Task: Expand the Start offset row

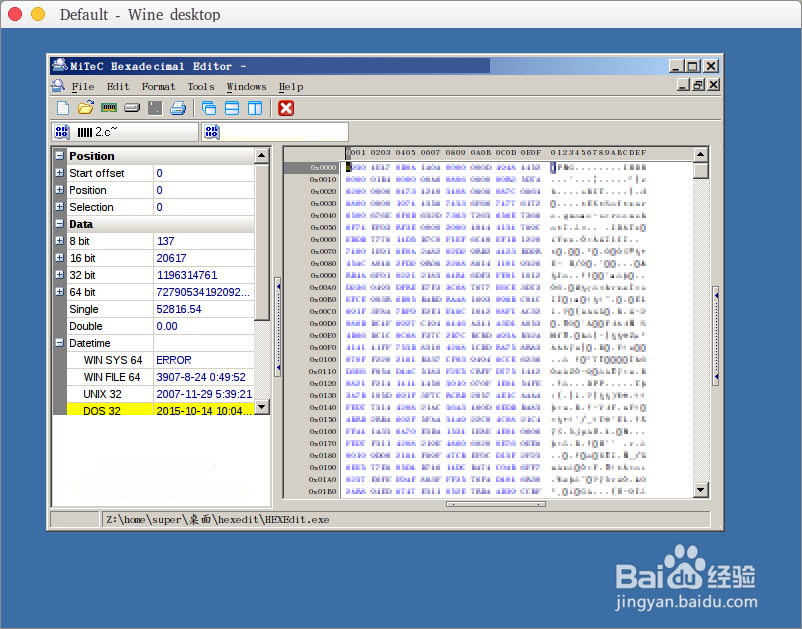Action: click(60, 173)
